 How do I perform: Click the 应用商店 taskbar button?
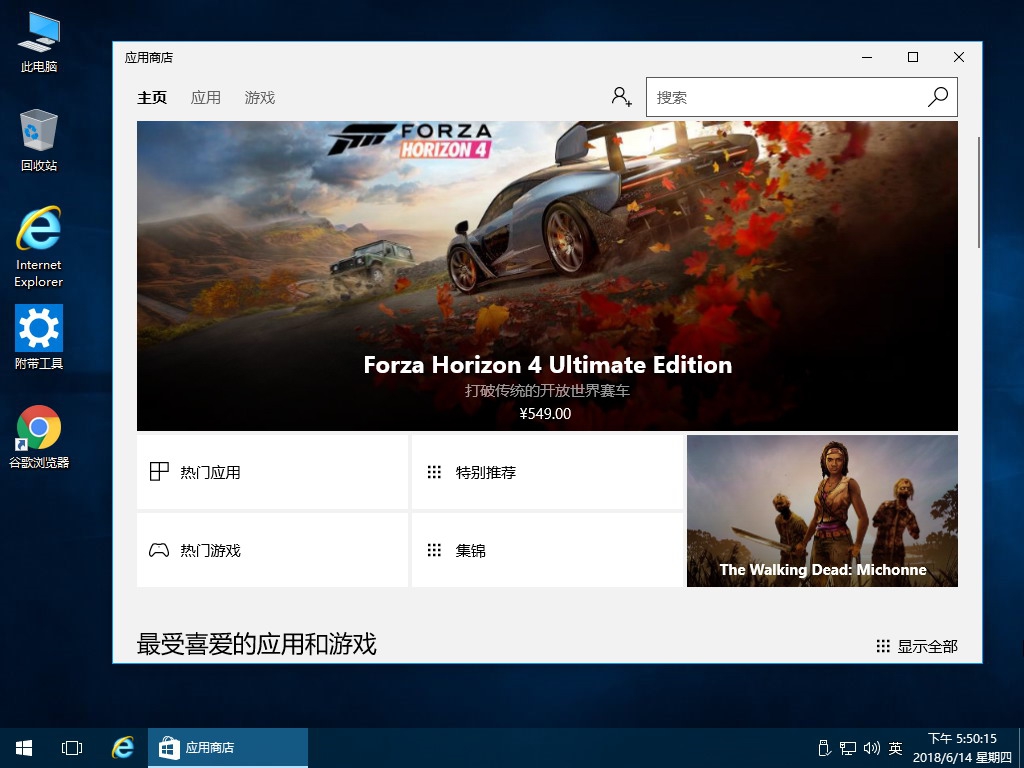point(228,748)
